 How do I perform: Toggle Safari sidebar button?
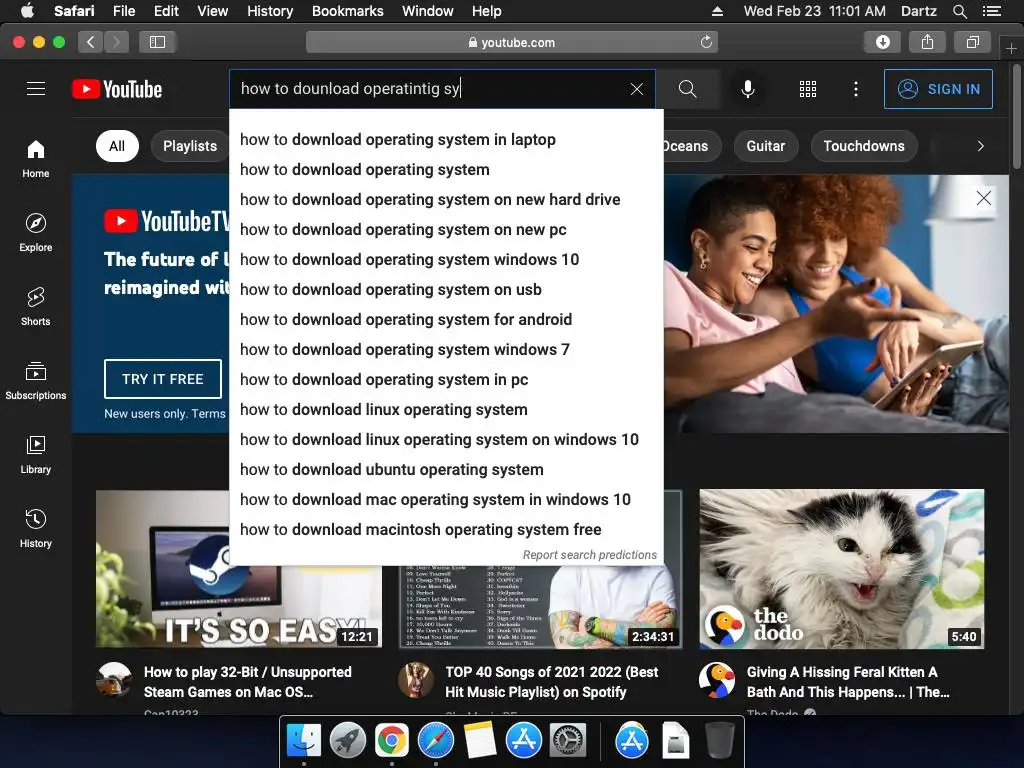pyautogui.click(x=157, y=42)
